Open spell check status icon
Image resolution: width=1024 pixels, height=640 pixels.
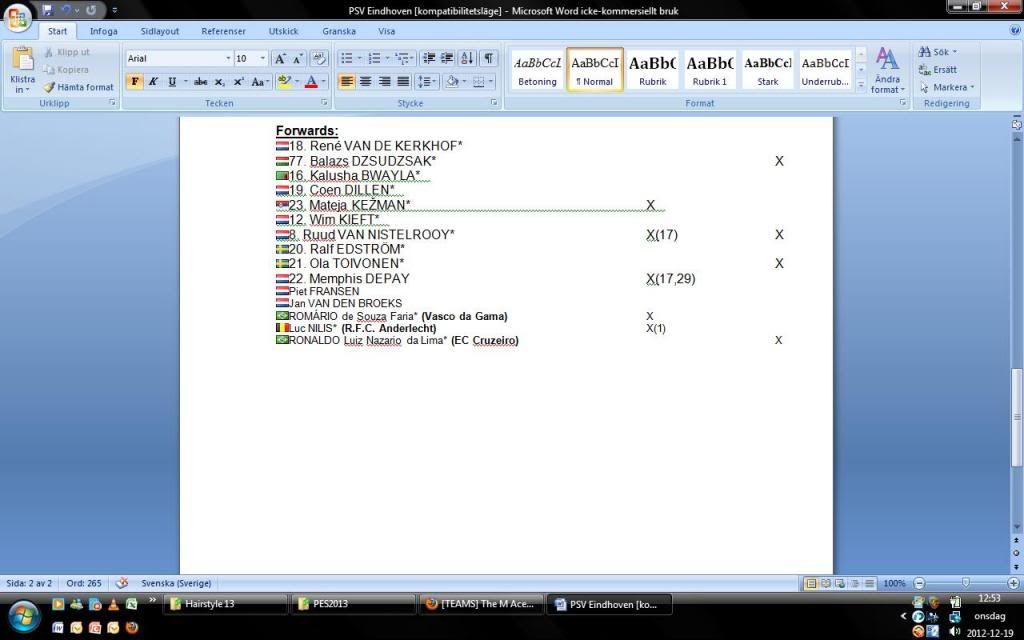[122, 583]
